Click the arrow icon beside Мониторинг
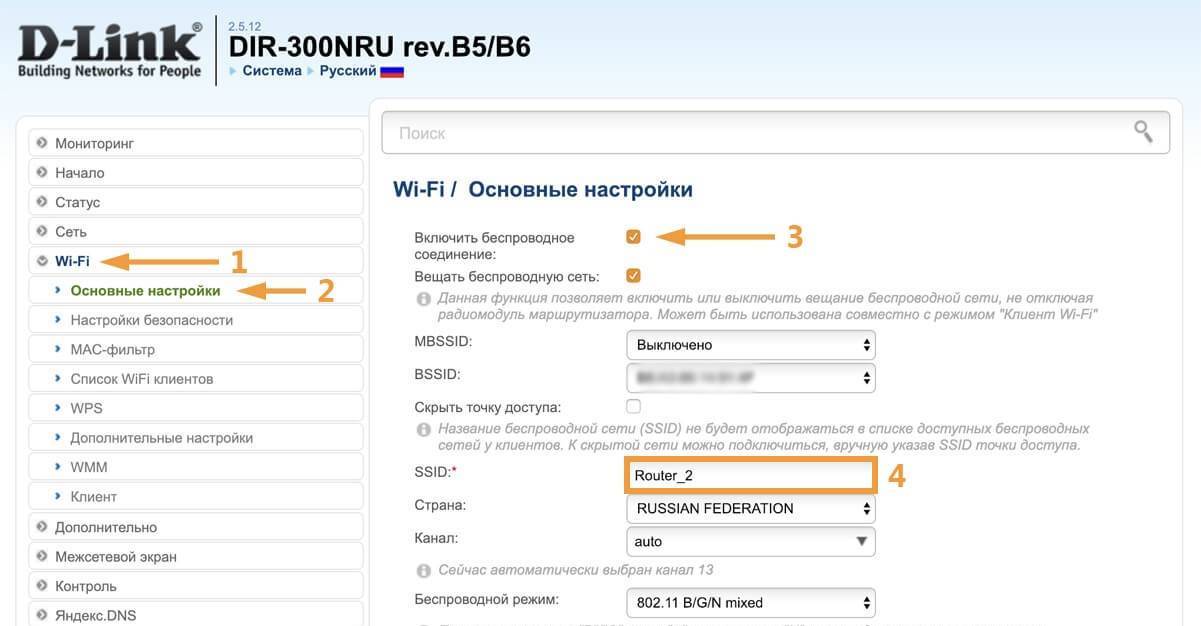 42,143
